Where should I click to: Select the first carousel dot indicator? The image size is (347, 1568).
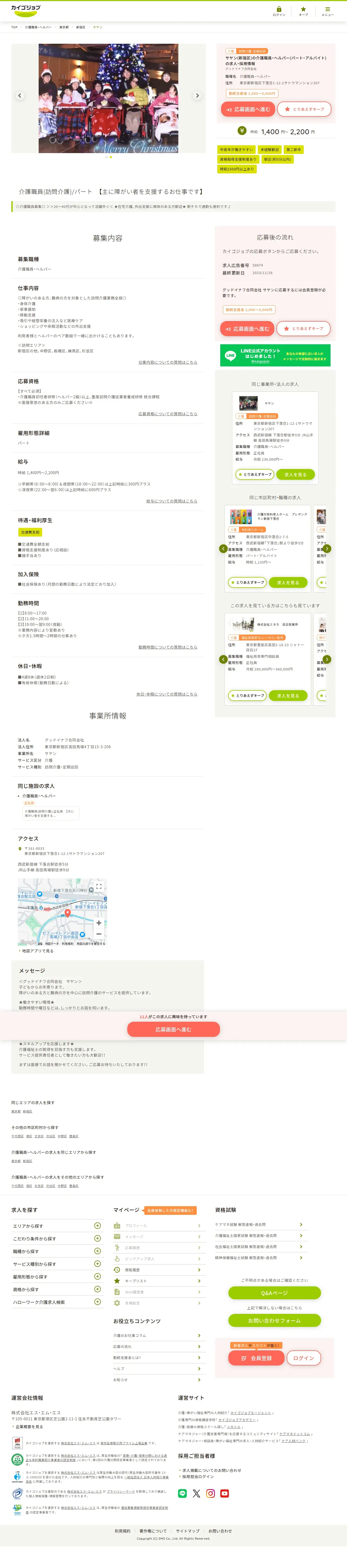(106, 157)
